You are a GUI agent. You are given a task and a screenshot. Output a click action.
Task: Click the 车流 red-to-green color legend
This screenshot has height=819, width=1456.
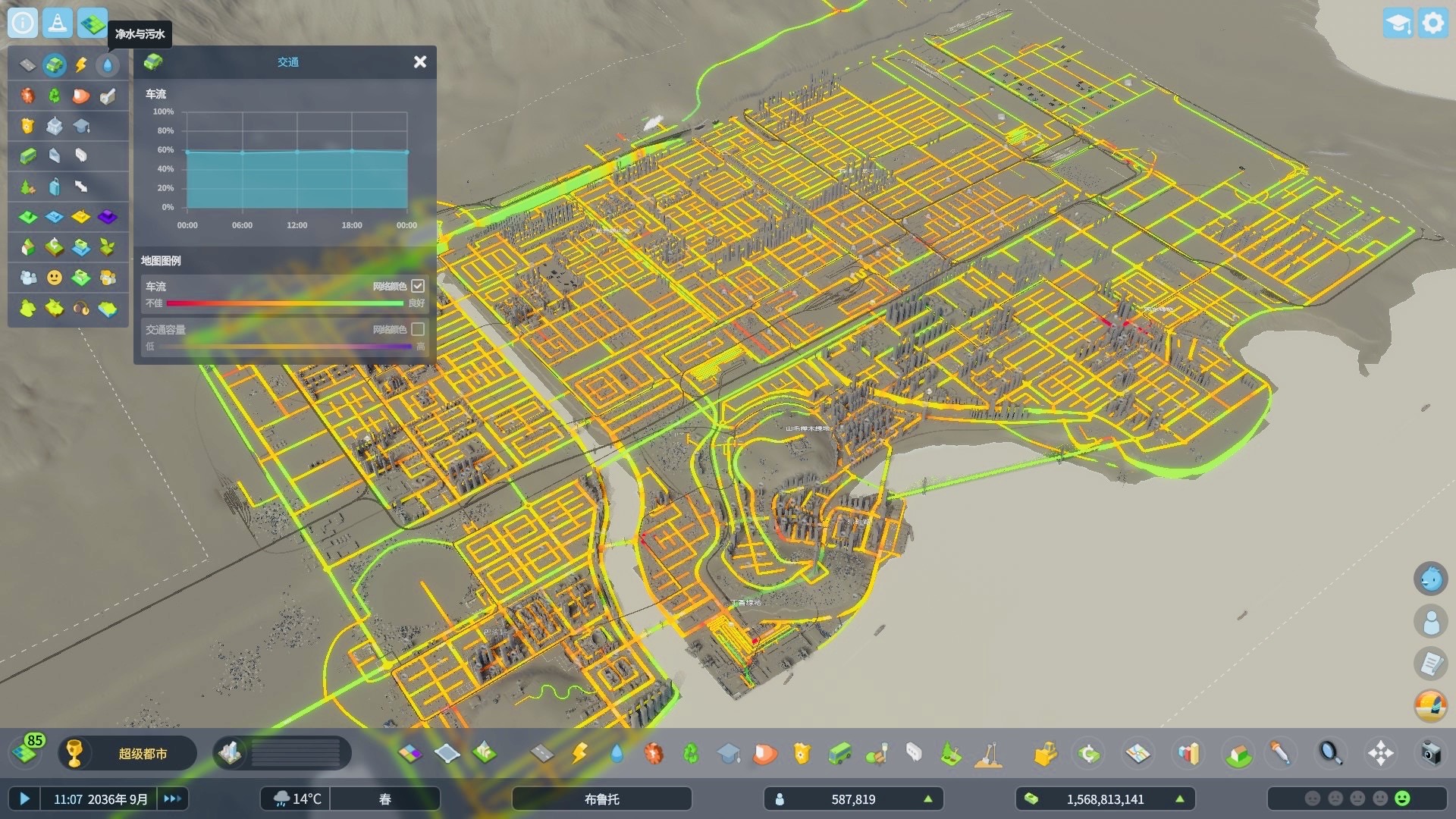pos(285,303)
